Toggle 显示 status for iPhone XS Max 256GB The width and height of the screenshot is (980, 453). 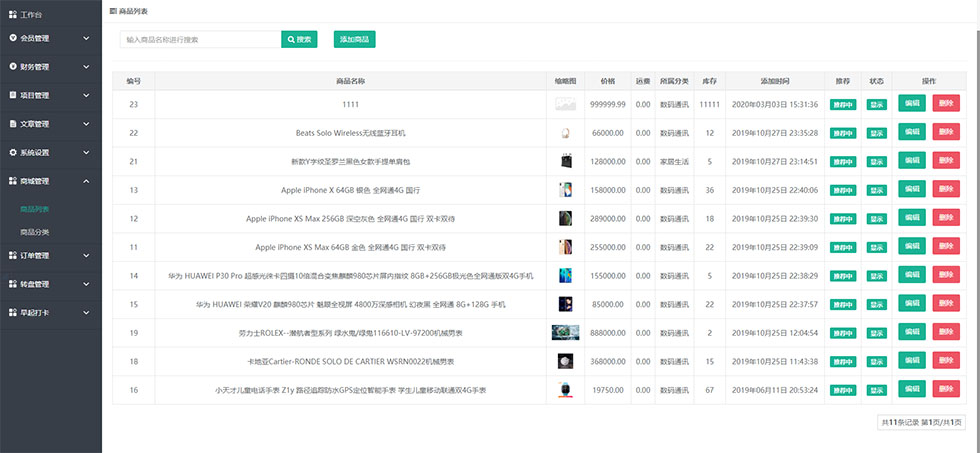point(876,219)
